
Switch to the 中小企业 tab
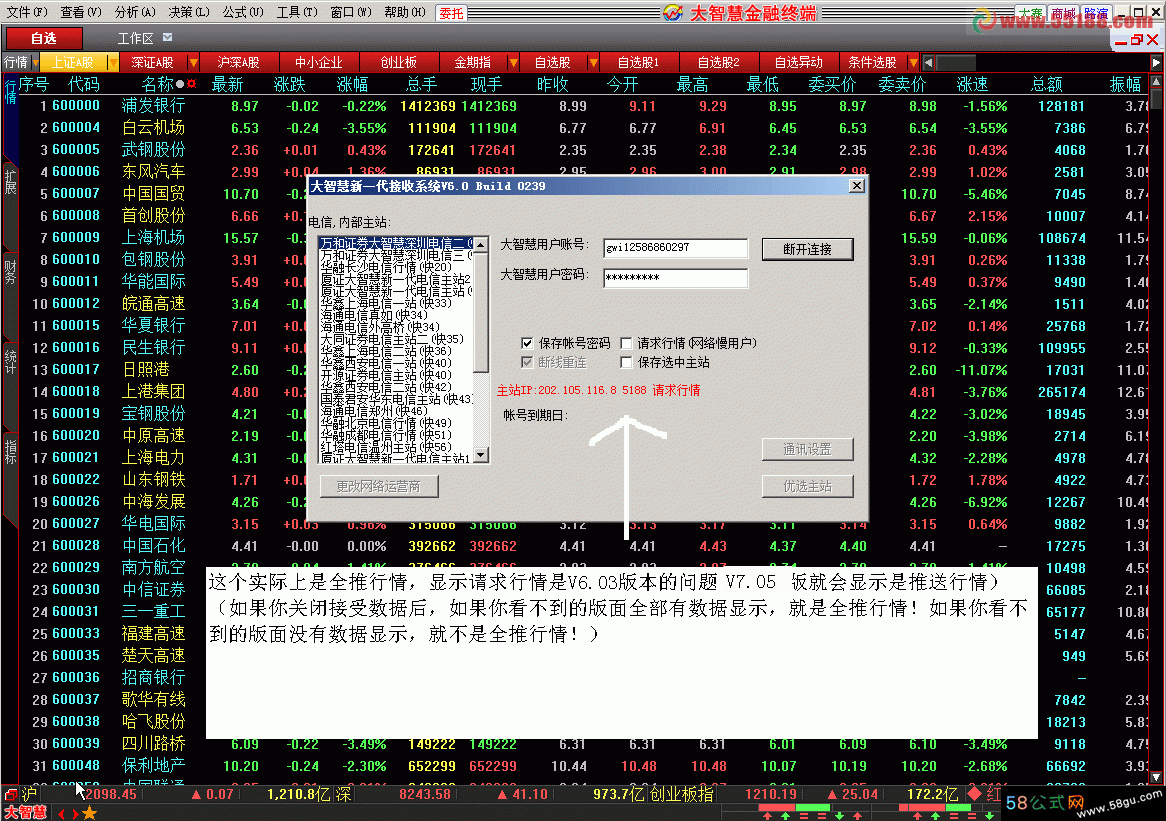[x=318, y=62]
